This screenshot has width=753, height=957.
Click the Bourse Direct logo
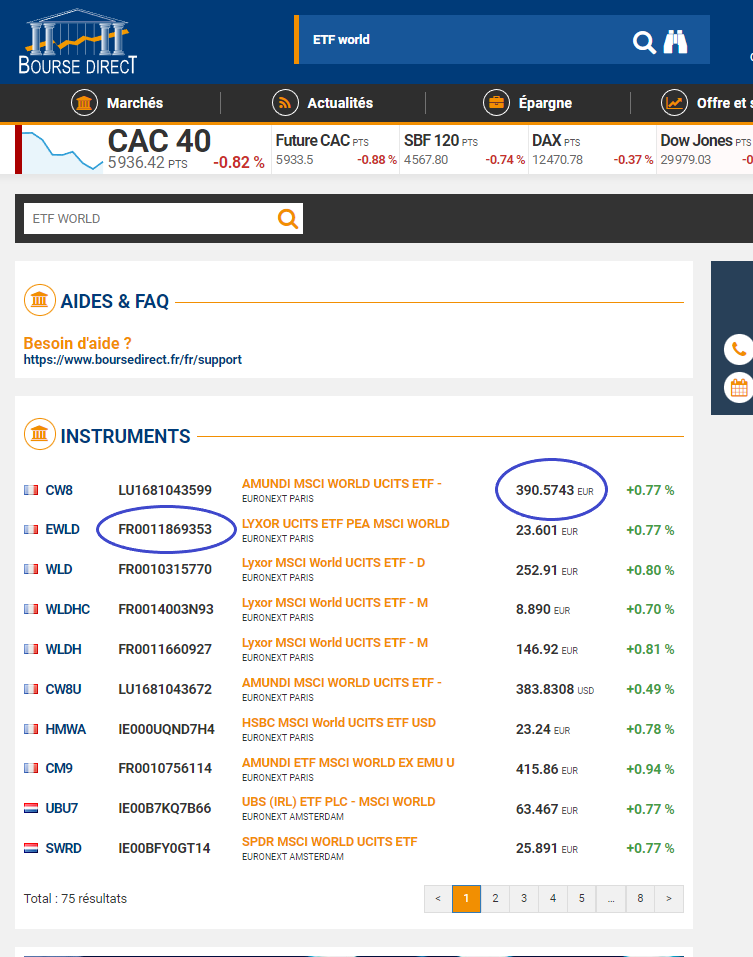77,42
